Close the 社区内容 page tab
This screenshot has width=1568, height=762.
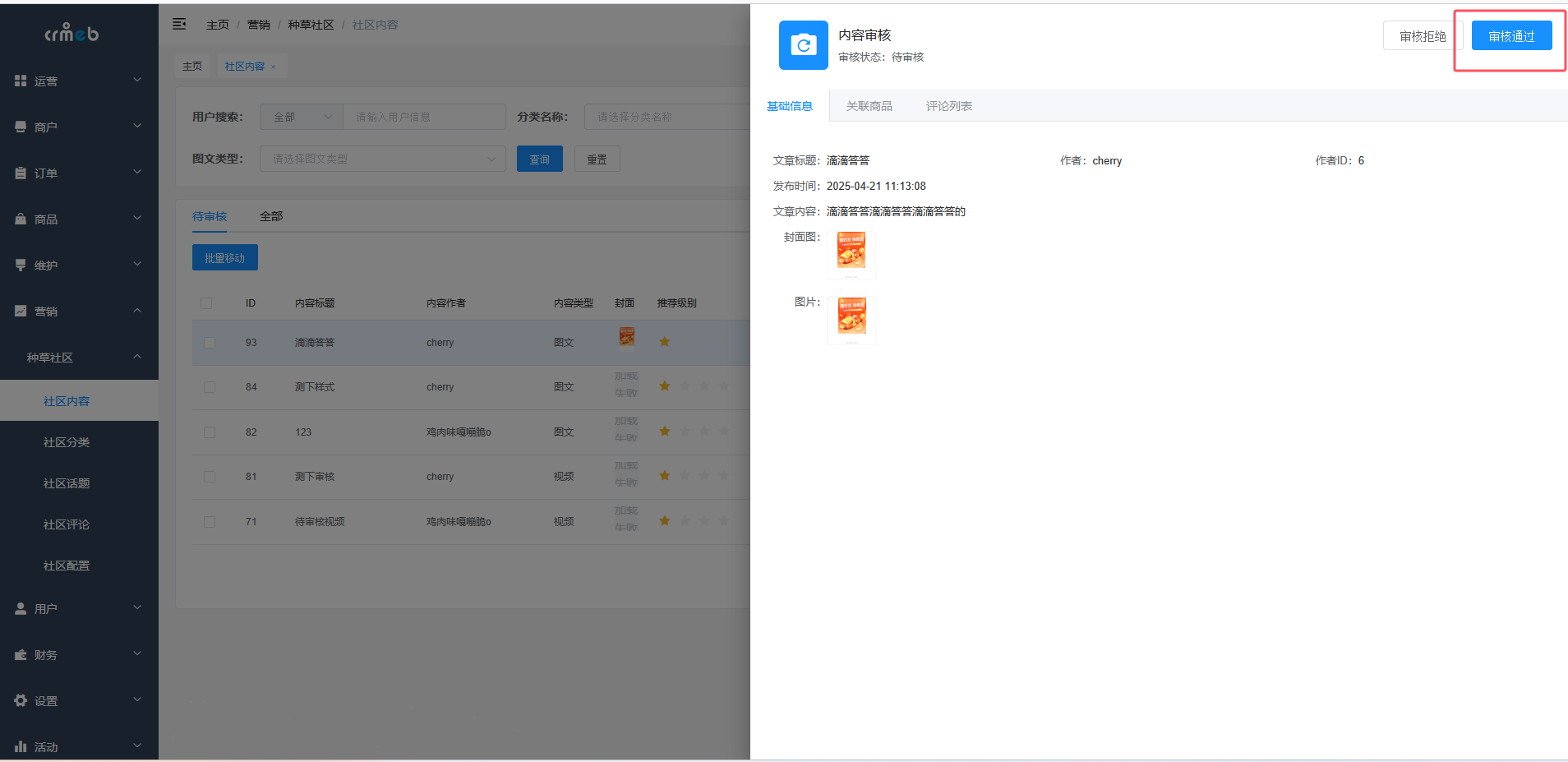tap(274, 67)
